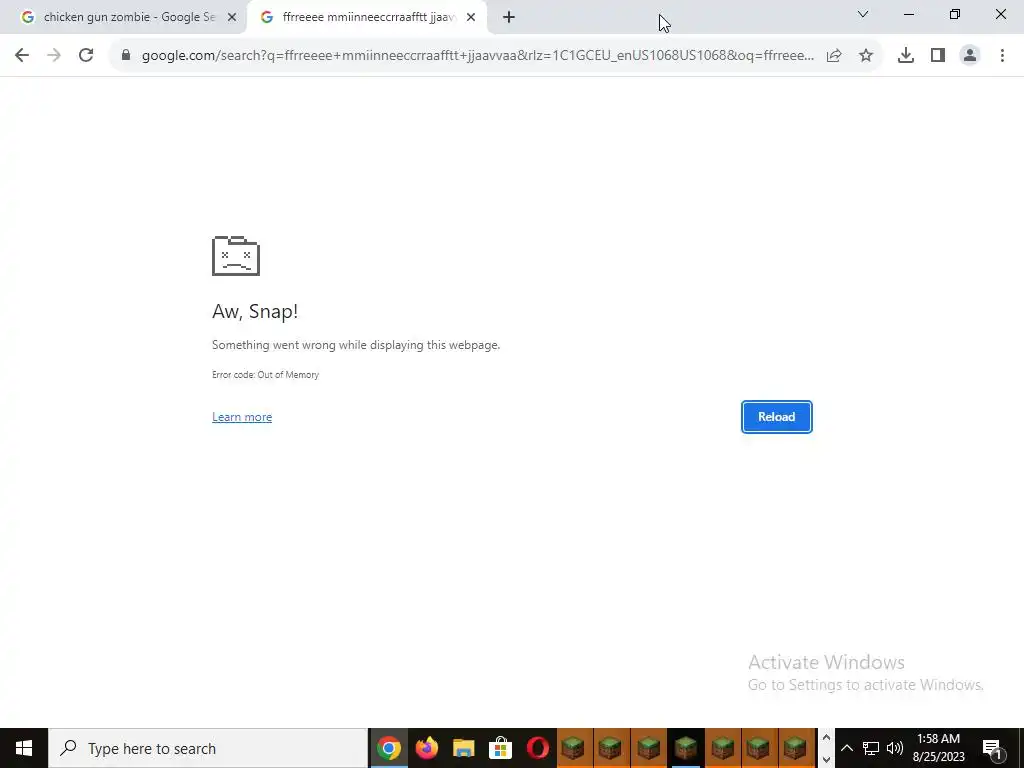Launch Firefox from the taskbar
1024x768 pixels.
[x=426, y=748]
